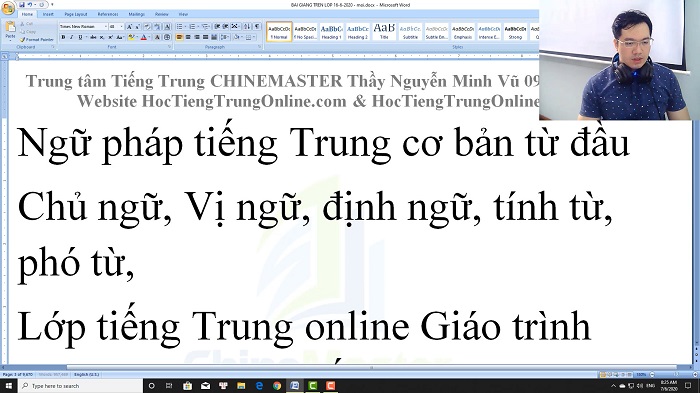The width and height of the screenshot is (700, 393).
Task: Undo the last action
Action: pyautogui.click(x=30, y=4)
